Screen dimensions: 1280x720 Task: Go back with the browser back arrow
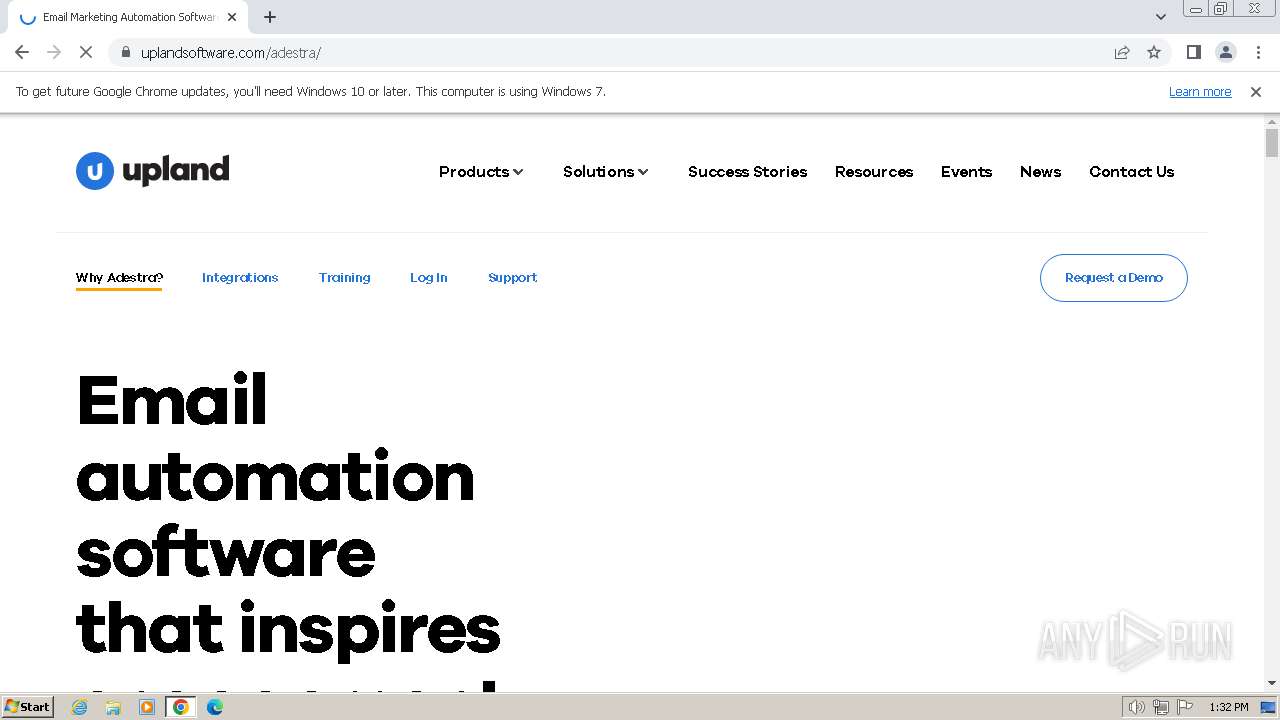point(22,52)
